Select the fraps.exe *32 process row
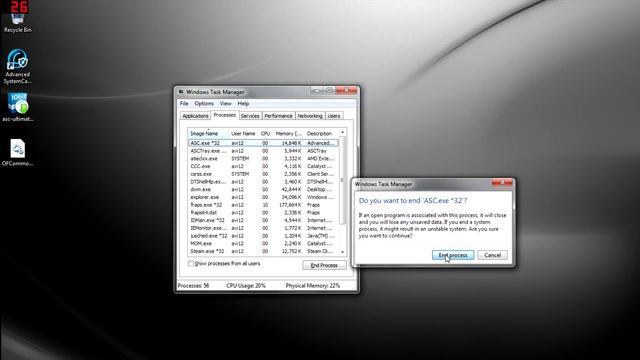This screenshot has width=640, height=360. [x=263, y=205]
